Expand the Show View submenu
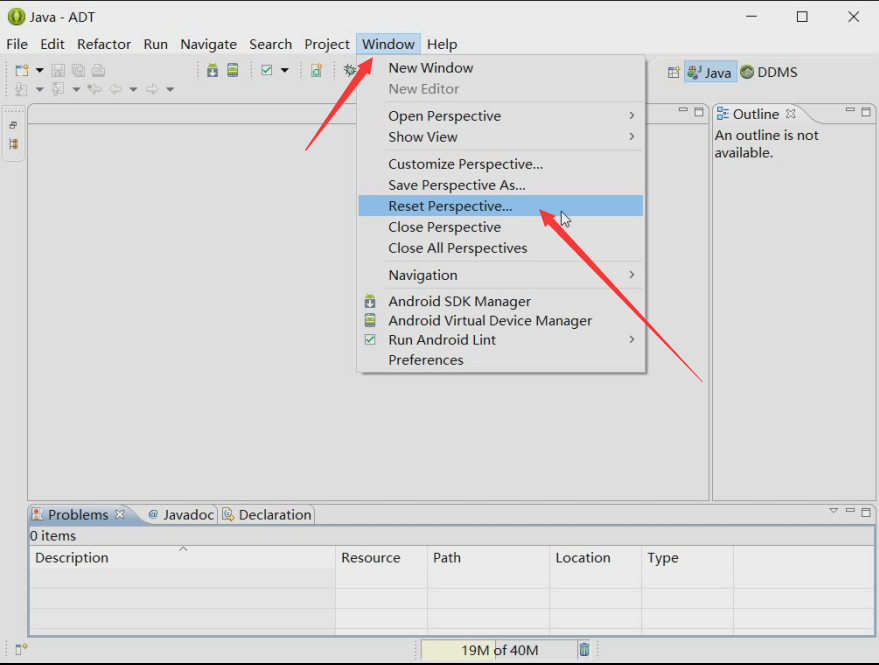 [x=501, y=137]
